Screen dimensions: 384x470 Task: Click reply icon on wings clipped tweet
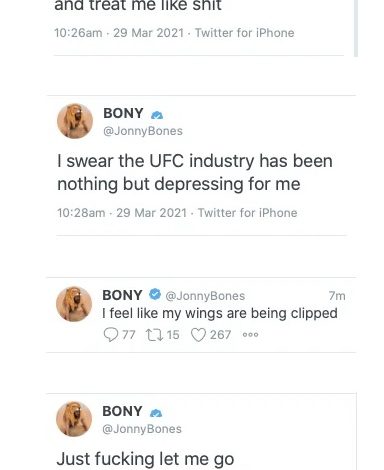[x=111, y=335]
